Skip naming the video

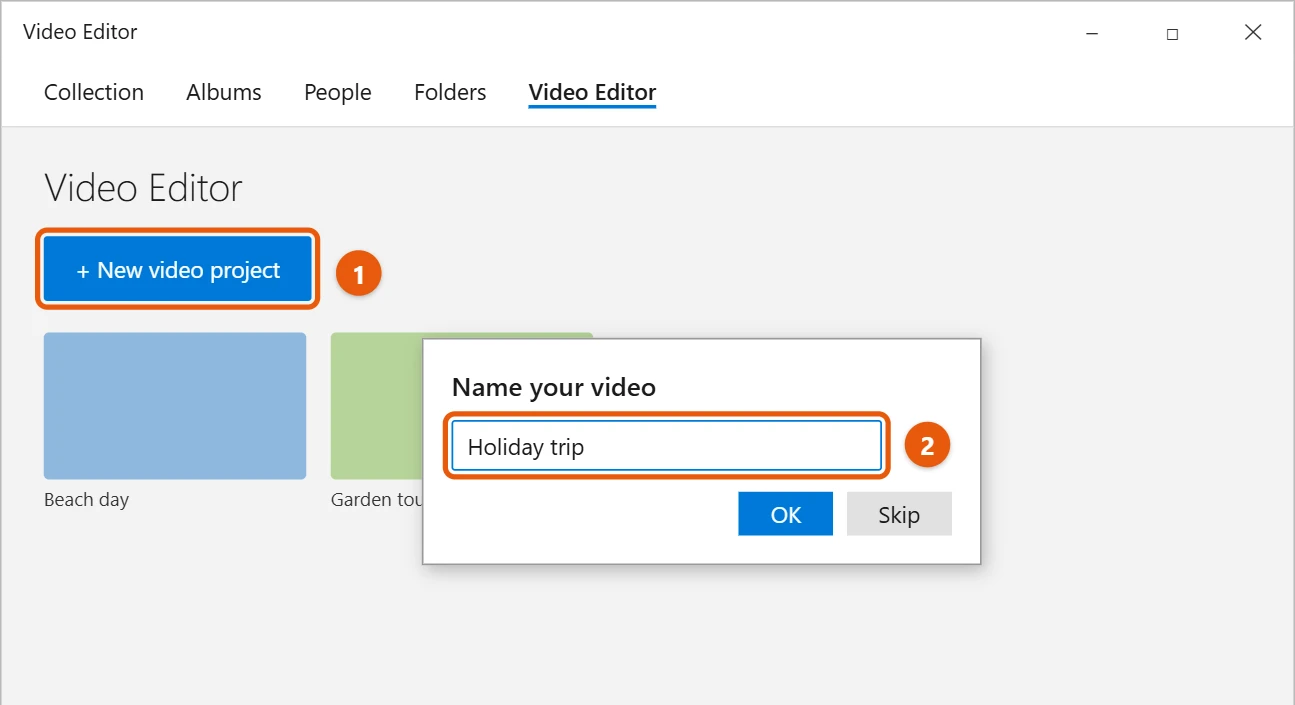(899, 514)
